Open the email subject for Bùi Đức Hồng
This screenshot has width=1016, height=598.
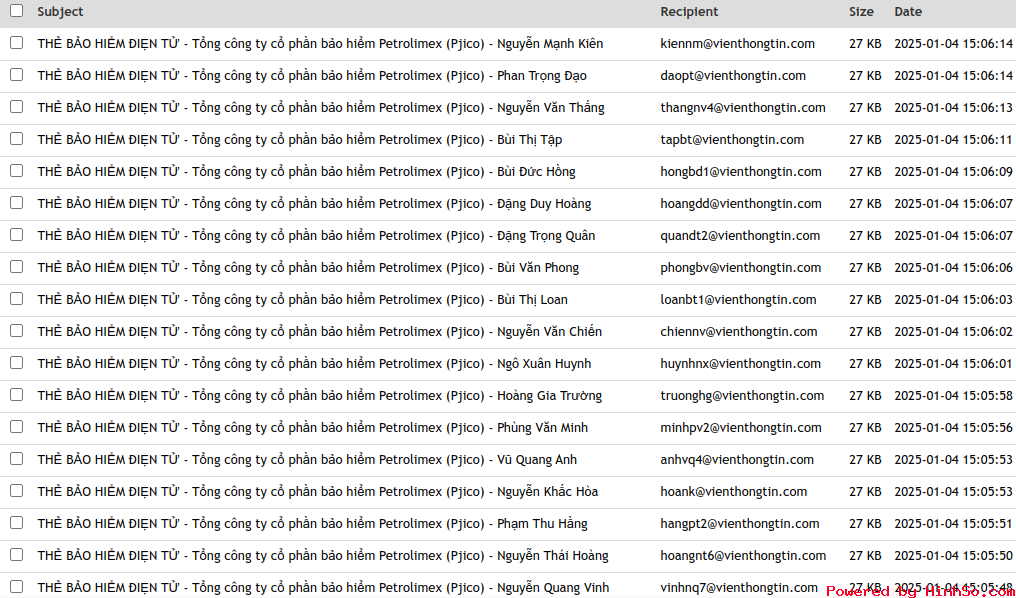tap(306, 172)
